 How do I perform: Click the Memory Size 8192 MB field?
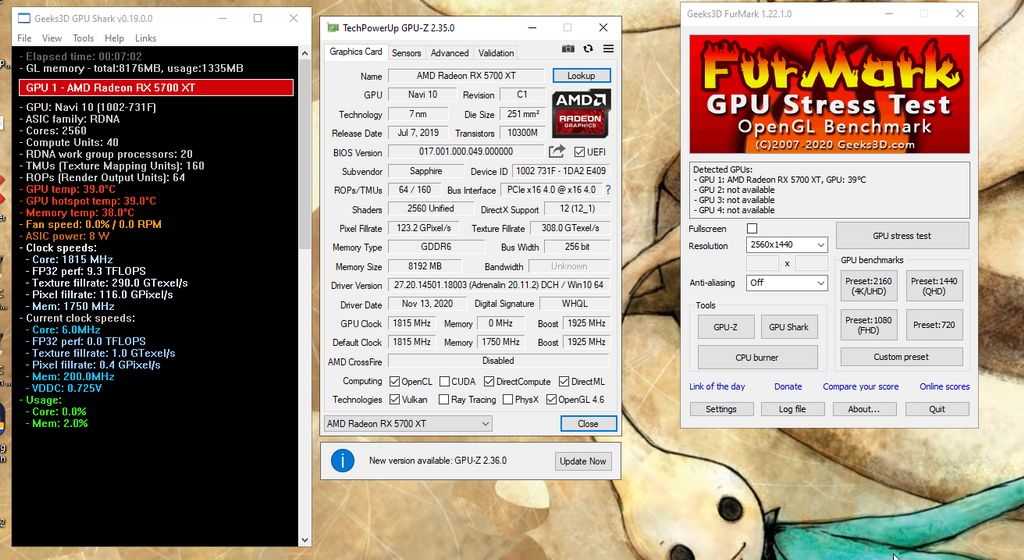click(424, 266)
